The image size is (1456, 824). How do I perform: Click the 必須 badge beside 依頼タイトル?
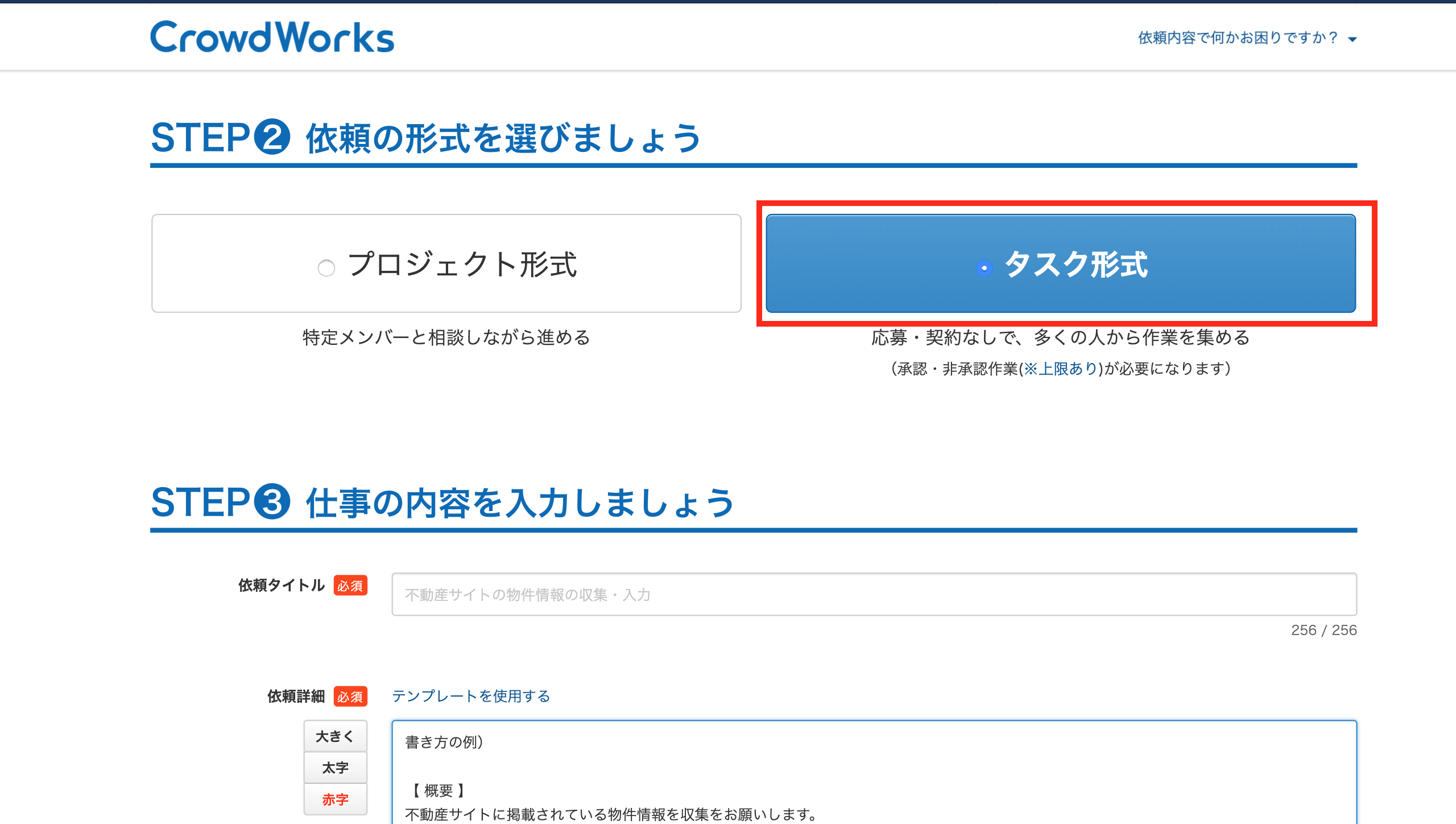[x=350, y=586]
